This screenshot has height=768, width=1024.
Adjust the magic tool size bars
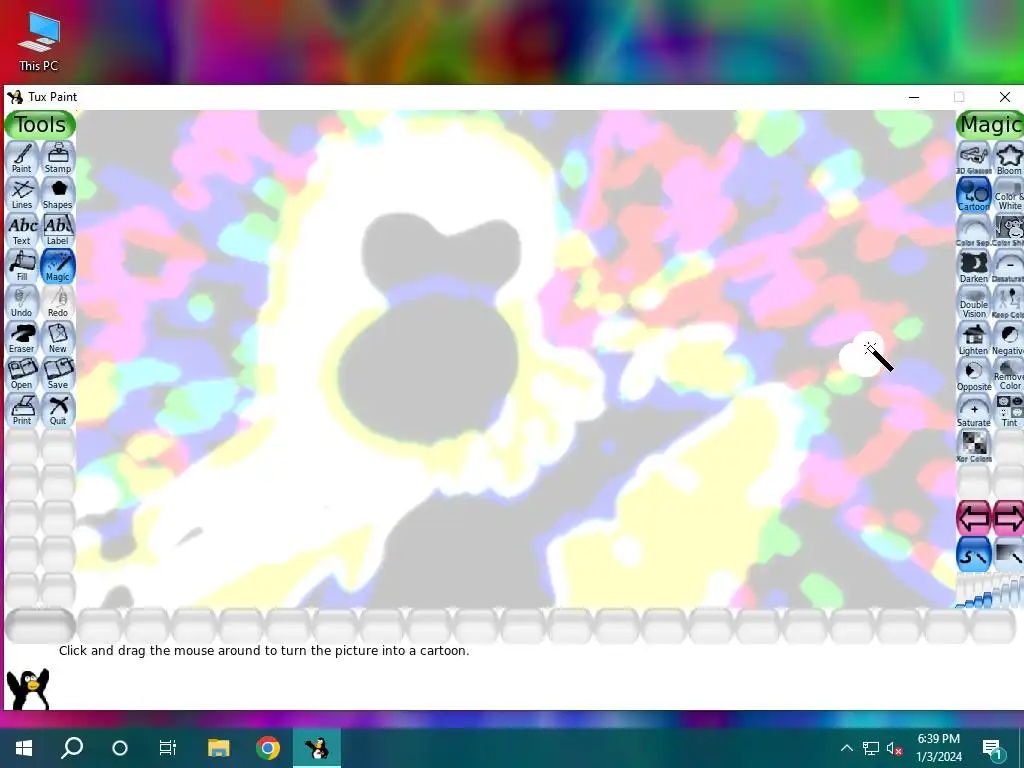coord(989,590)
